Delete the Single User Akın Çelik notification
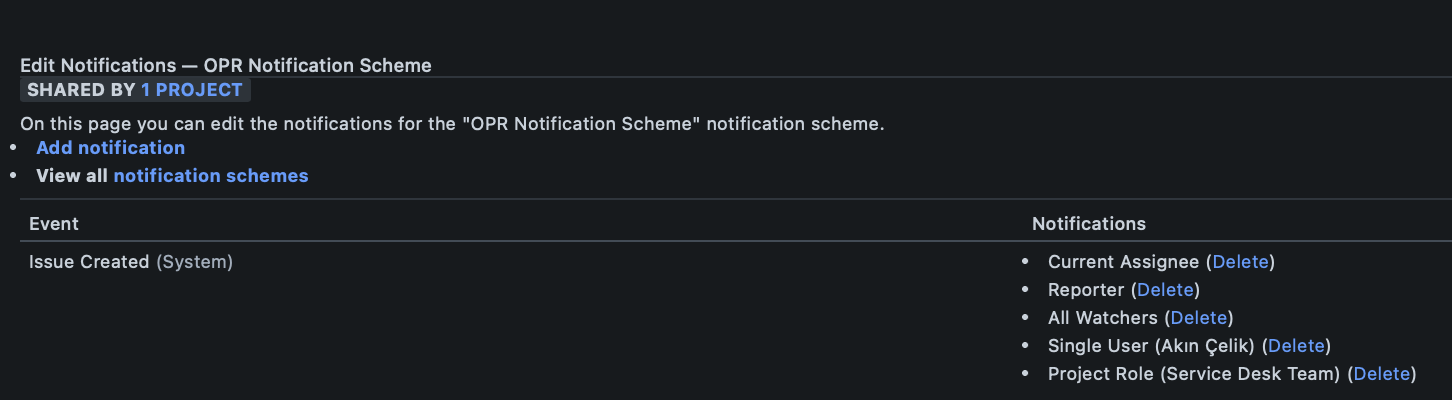This screenshot has width=1452, height=400. (1296, 346)
